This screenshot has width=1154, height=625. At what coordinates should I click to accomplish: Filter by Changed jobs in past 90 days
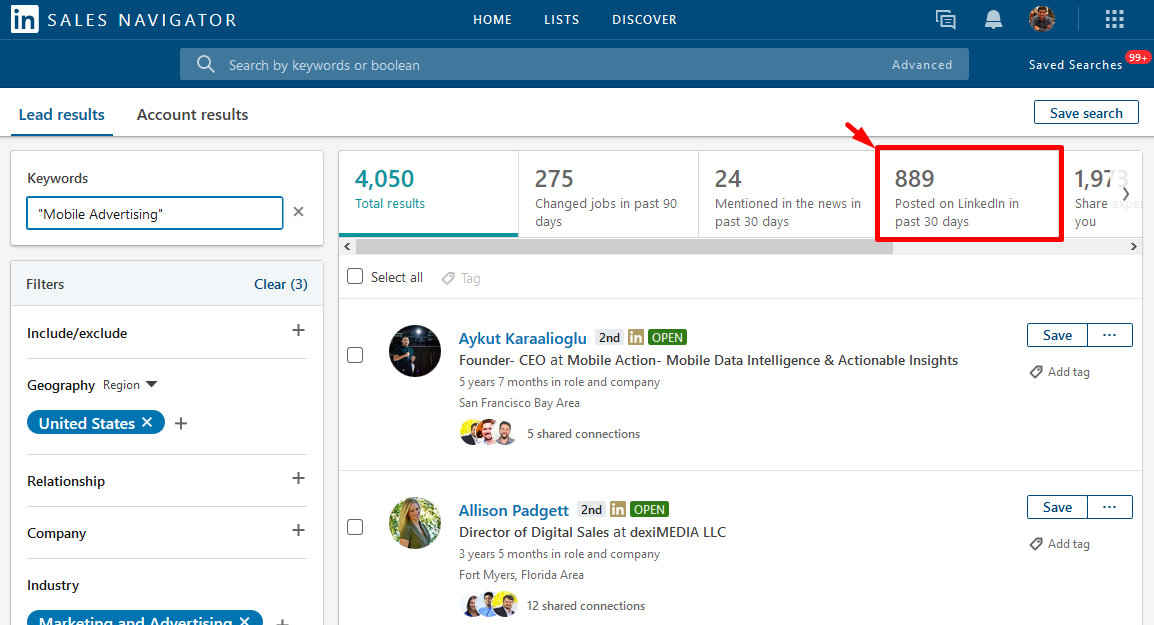click(608, 194)
